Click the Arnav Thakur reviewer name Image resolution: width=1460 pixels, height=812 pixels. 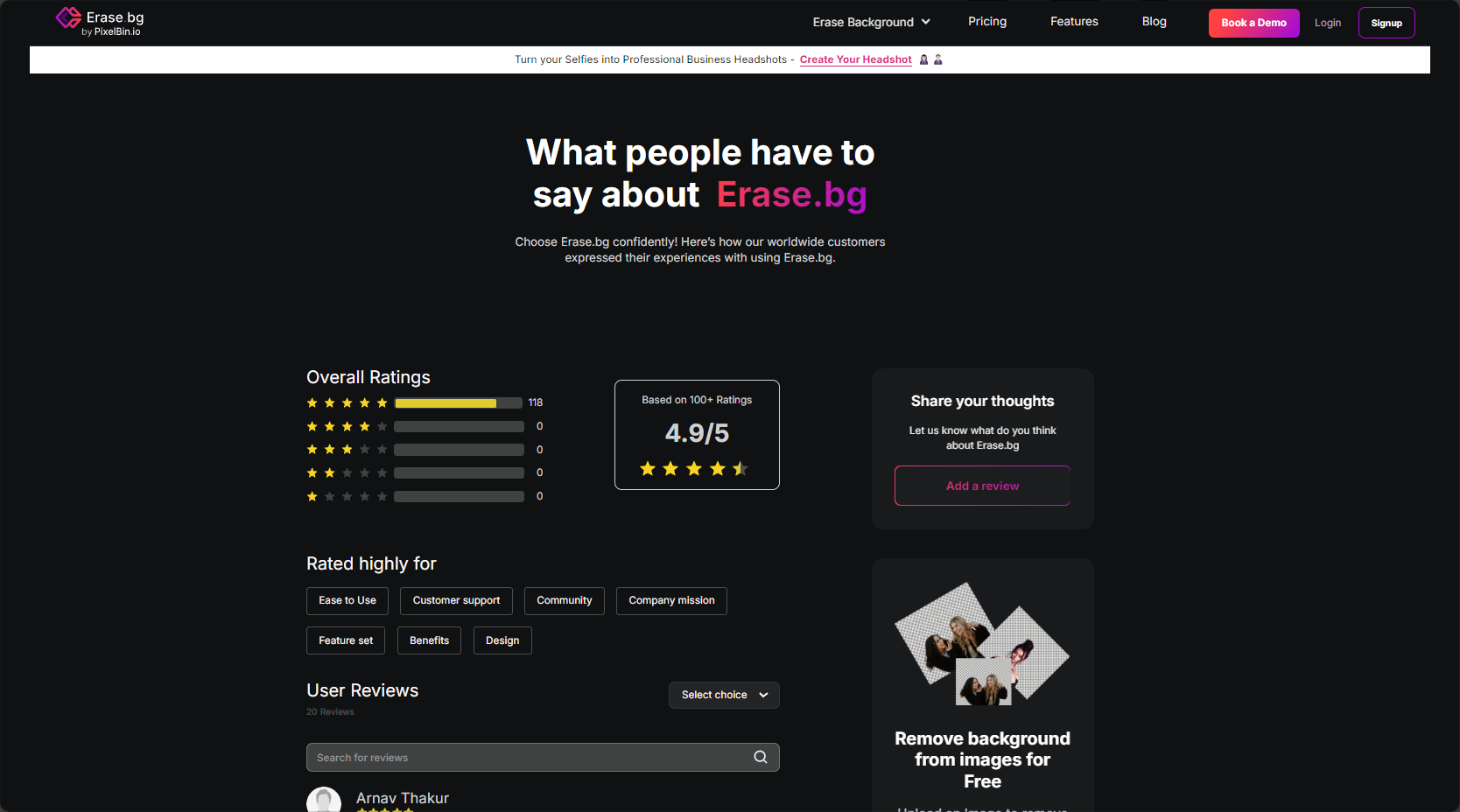click(403, 798)
